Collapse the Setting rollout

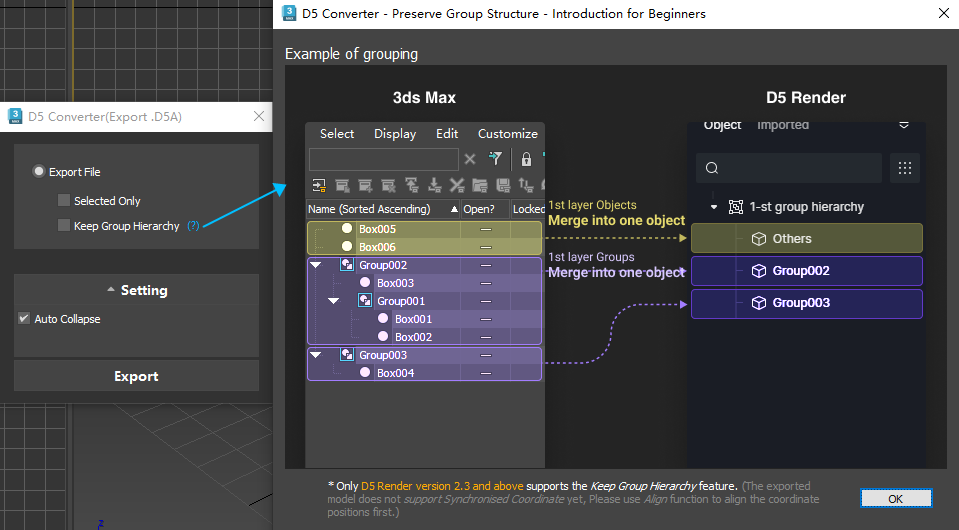coord(136,290)
